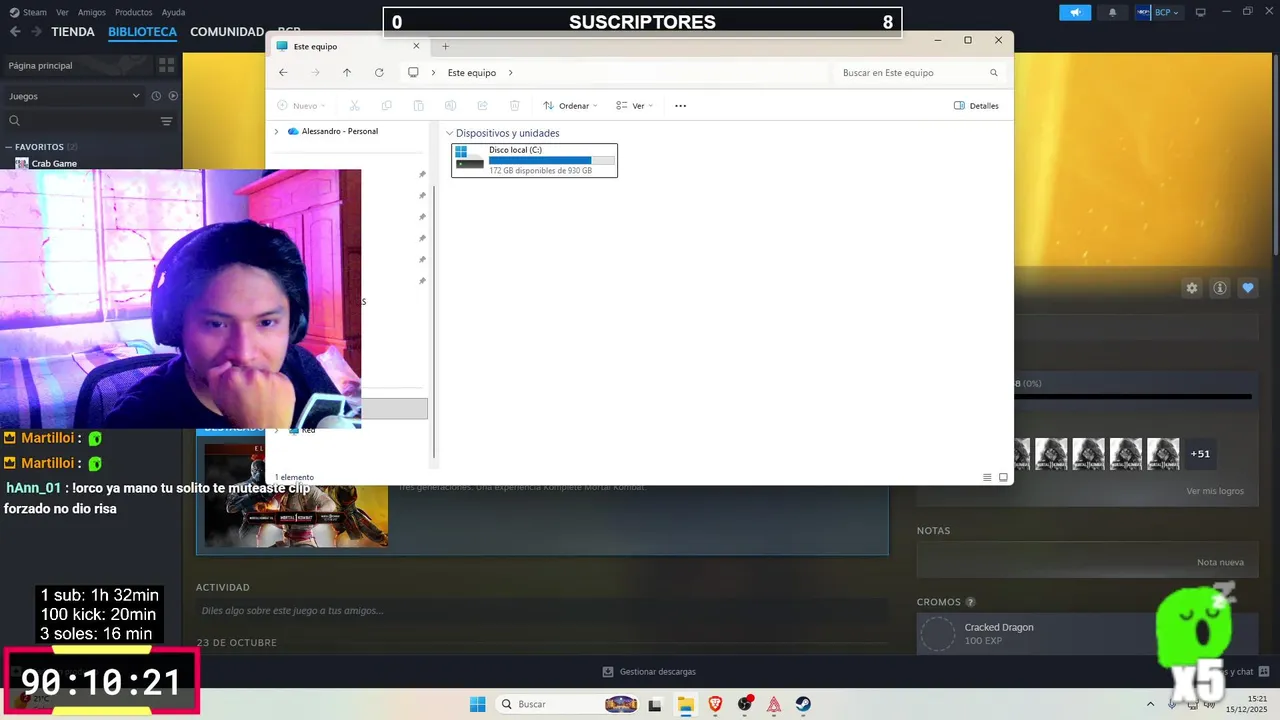
Task: Collapse the Dispositivos y unidades group
Action: [450, 133]
